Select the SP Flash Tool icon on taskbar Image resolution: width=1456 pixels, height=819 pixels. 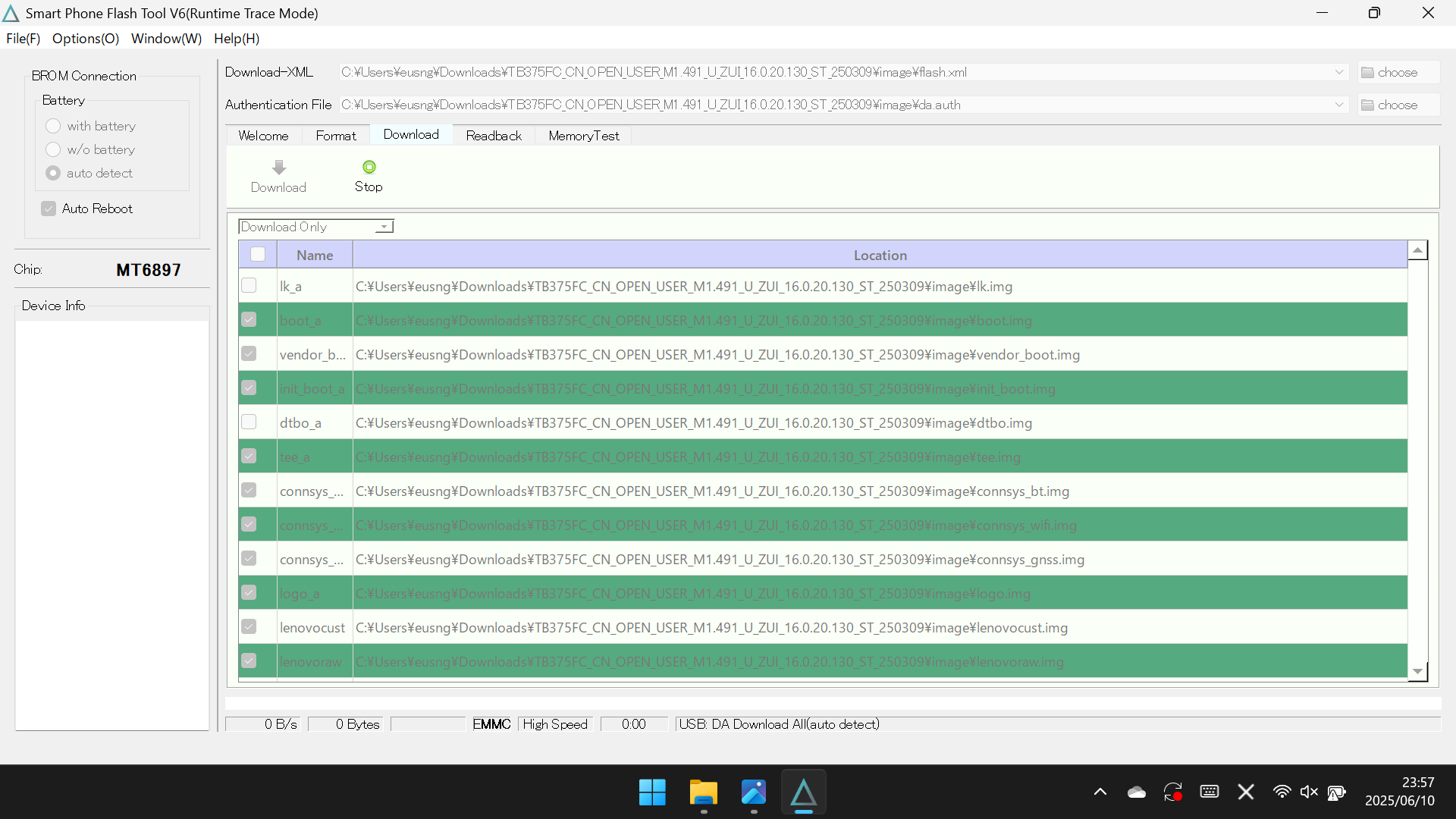click(x=804, y=792)
